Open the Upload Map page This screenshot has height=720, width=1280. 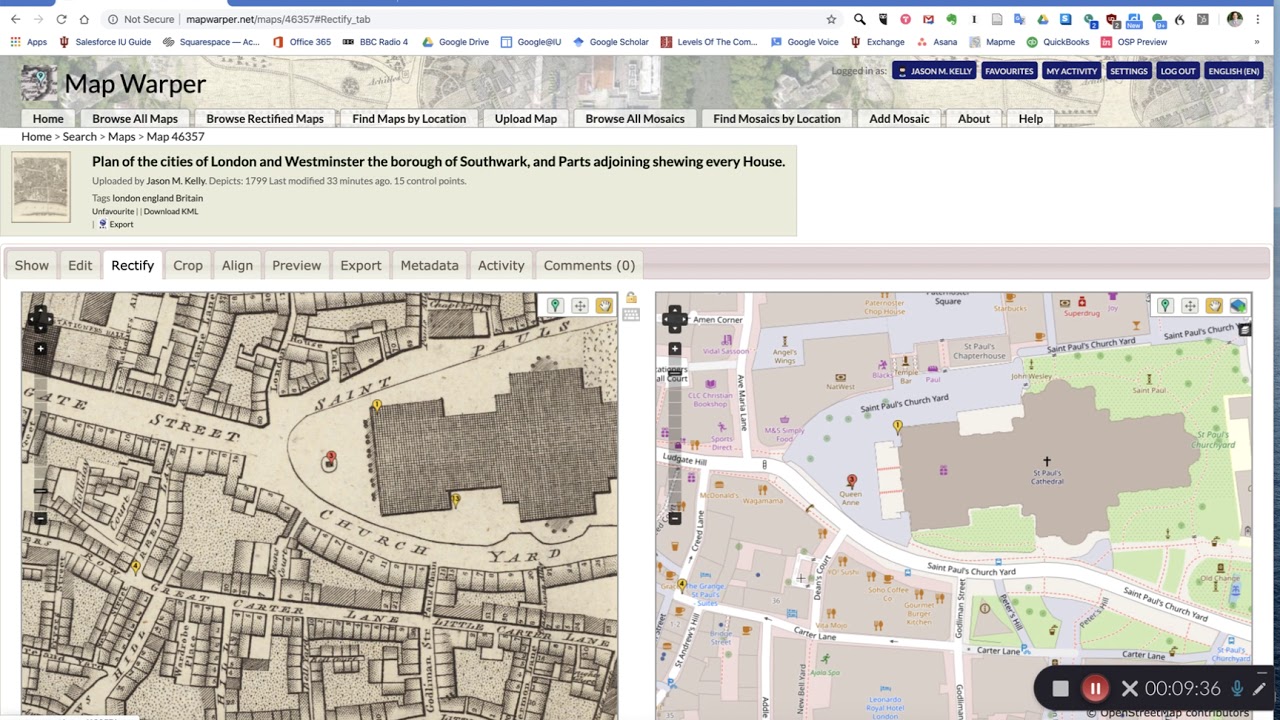click(526, 119)
